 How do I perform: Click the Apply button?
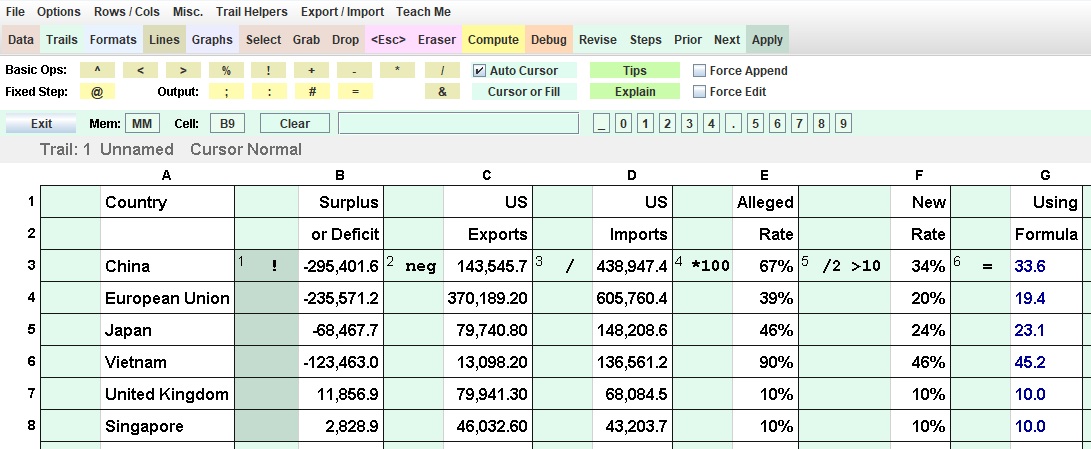coord(767,40)
